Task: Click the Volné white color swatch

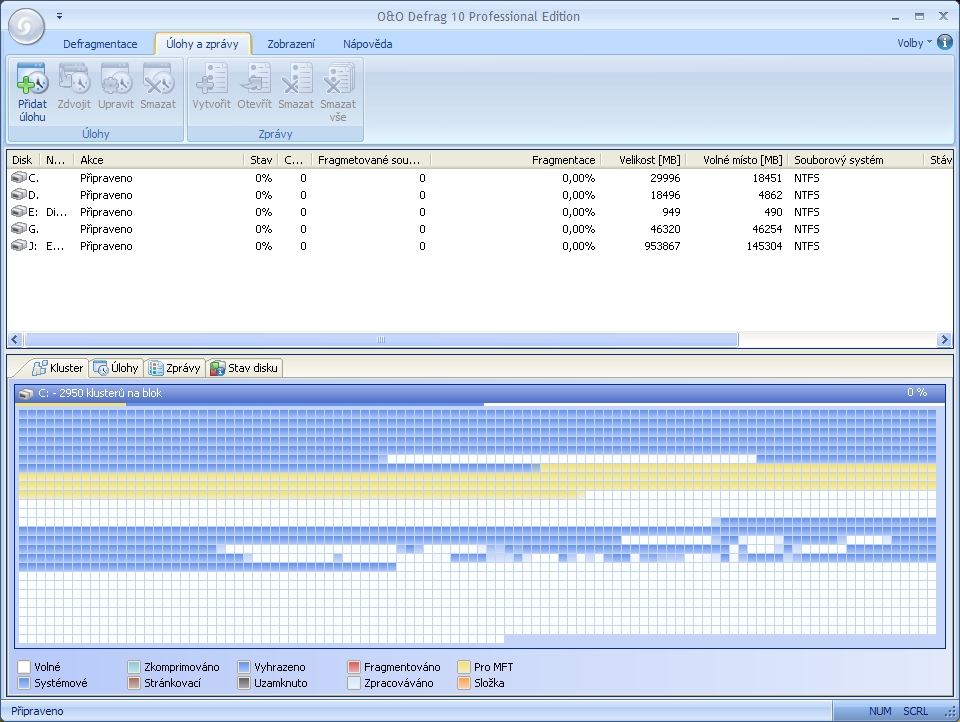Action: tap(24, 667)
